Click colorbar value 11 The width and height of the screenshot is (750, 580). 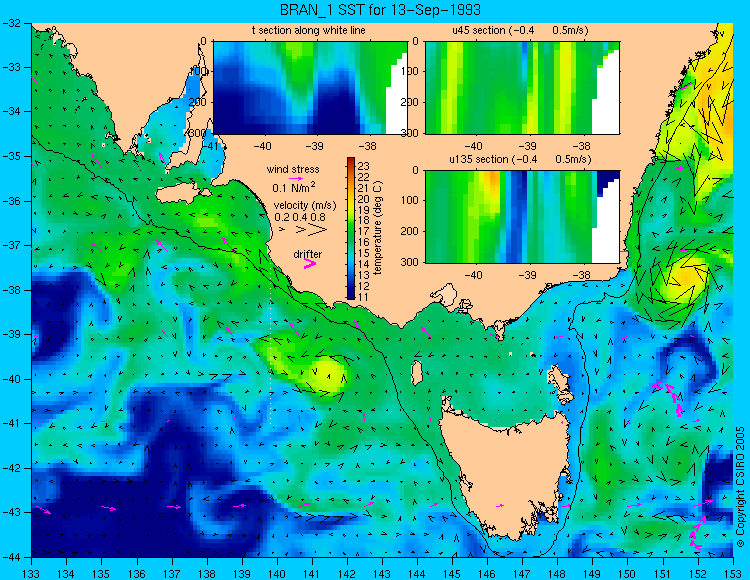[x=364, y=296]
